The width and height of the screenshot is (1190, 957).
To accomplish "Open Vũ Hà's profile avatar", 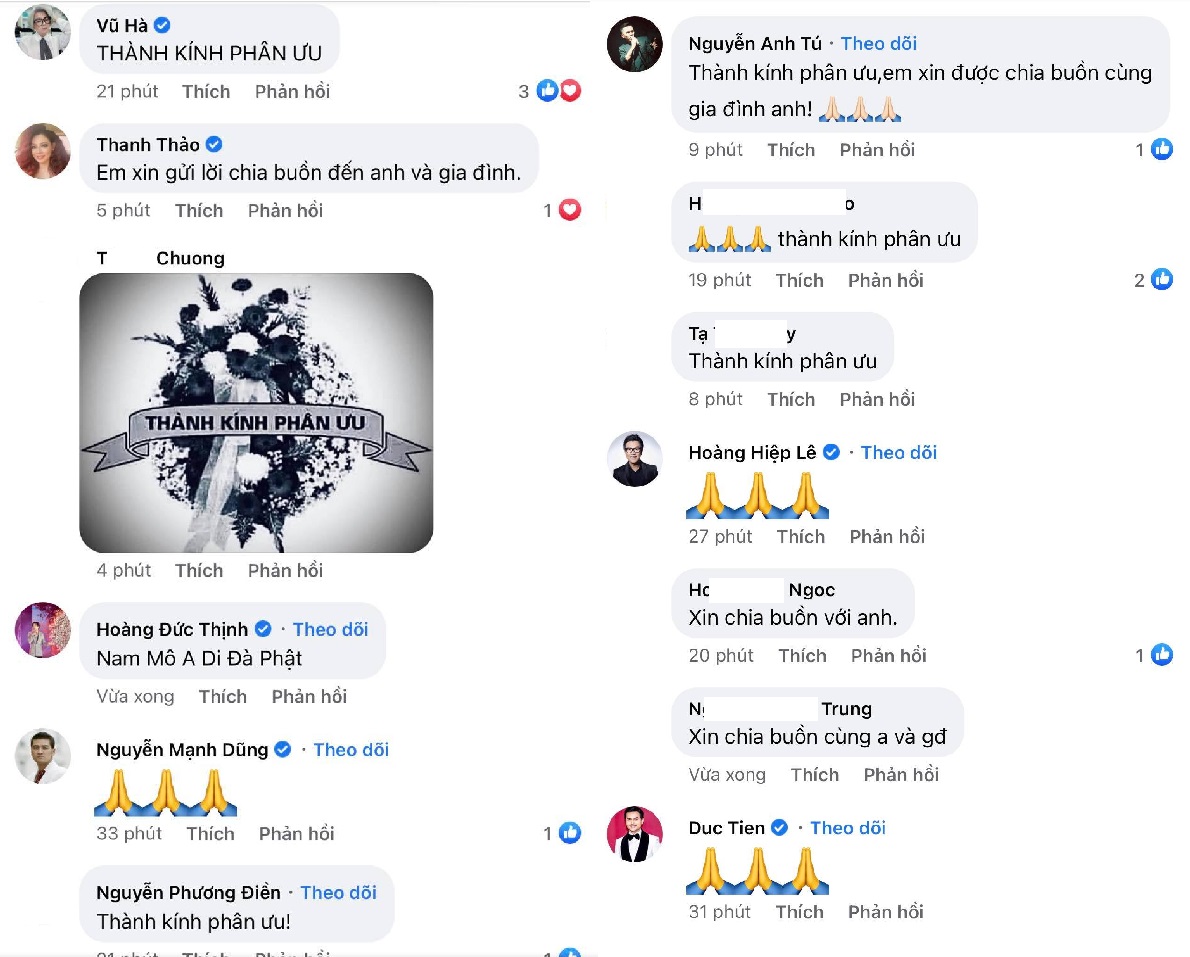I will tap(42, 32).
